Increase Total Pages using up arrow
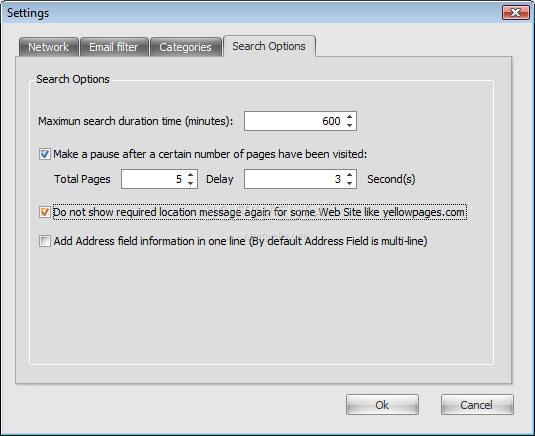Image resolution: width=535 pixels, height=436 pixels. pos(190,175)
